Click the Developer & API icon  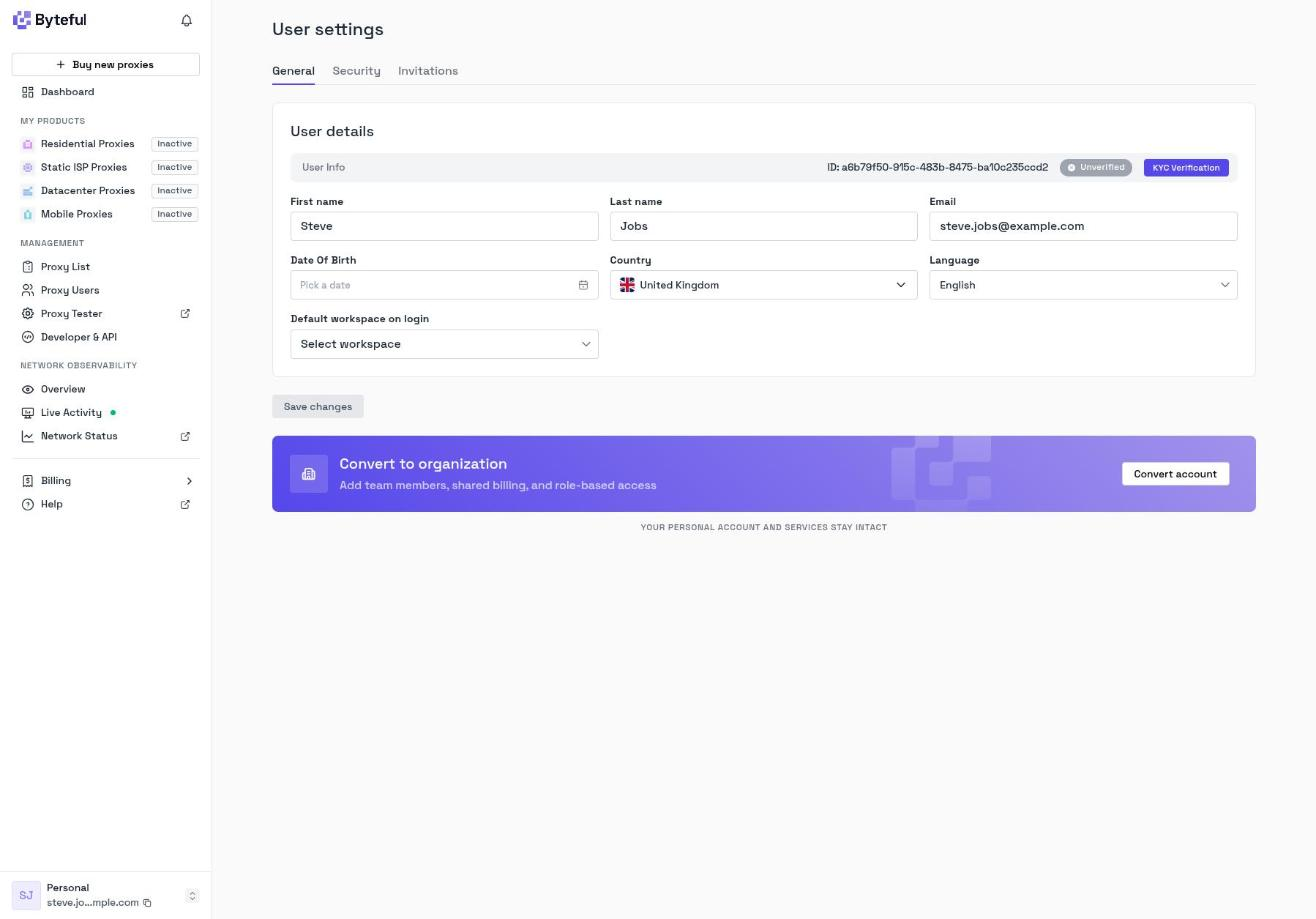(28, 337)
